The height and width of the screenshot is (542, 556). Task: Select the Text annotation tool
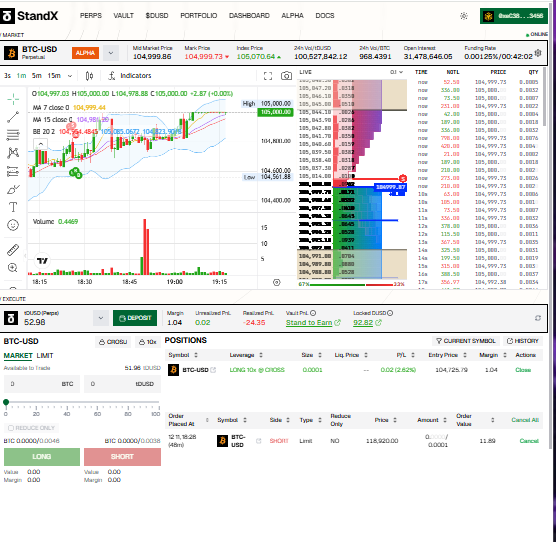tap(13, 207)
